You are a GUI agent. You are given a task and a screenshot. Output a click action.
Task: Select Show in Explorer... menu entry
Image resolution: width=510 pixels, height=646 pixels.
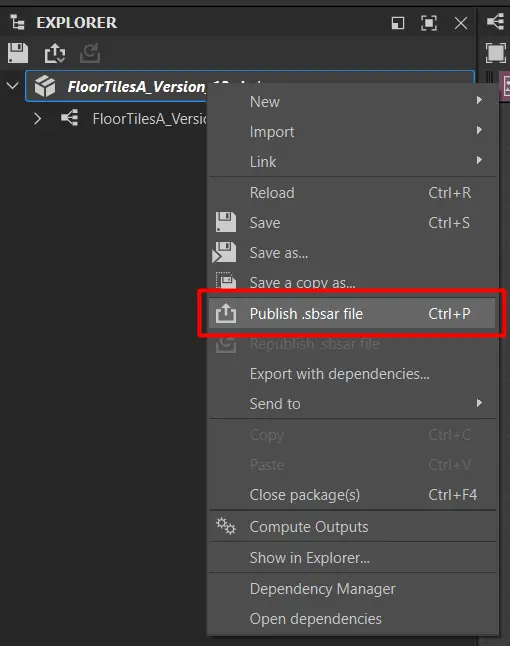pos(352,557)
